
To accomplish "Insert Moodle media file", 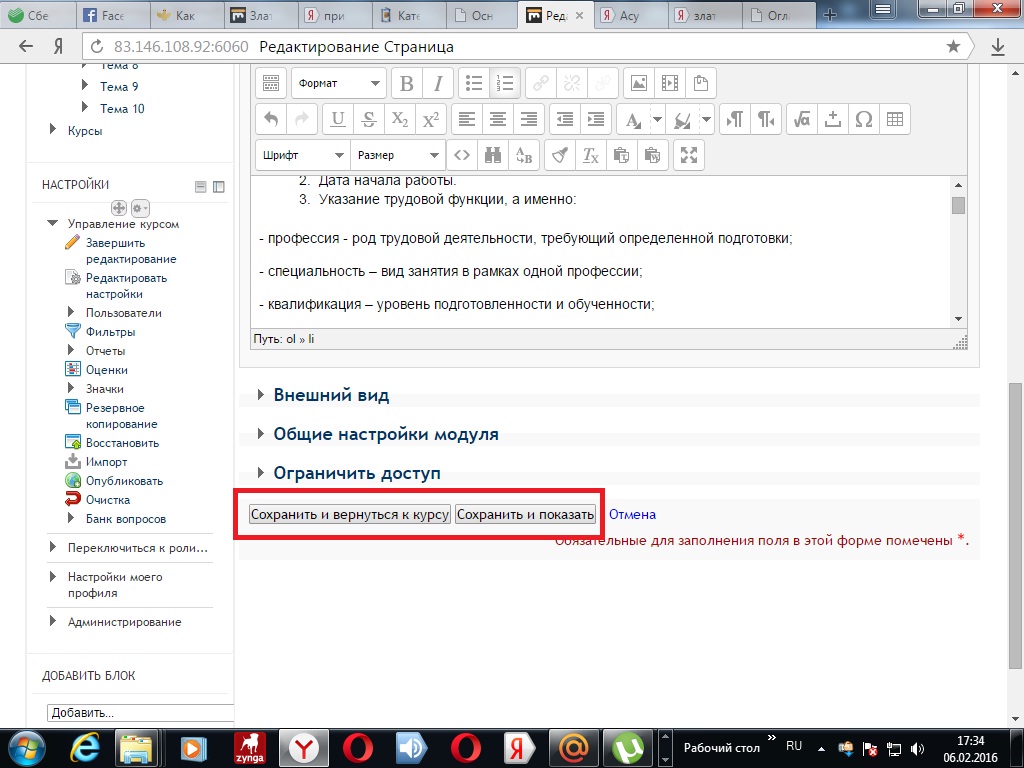I will coord(669,83).
